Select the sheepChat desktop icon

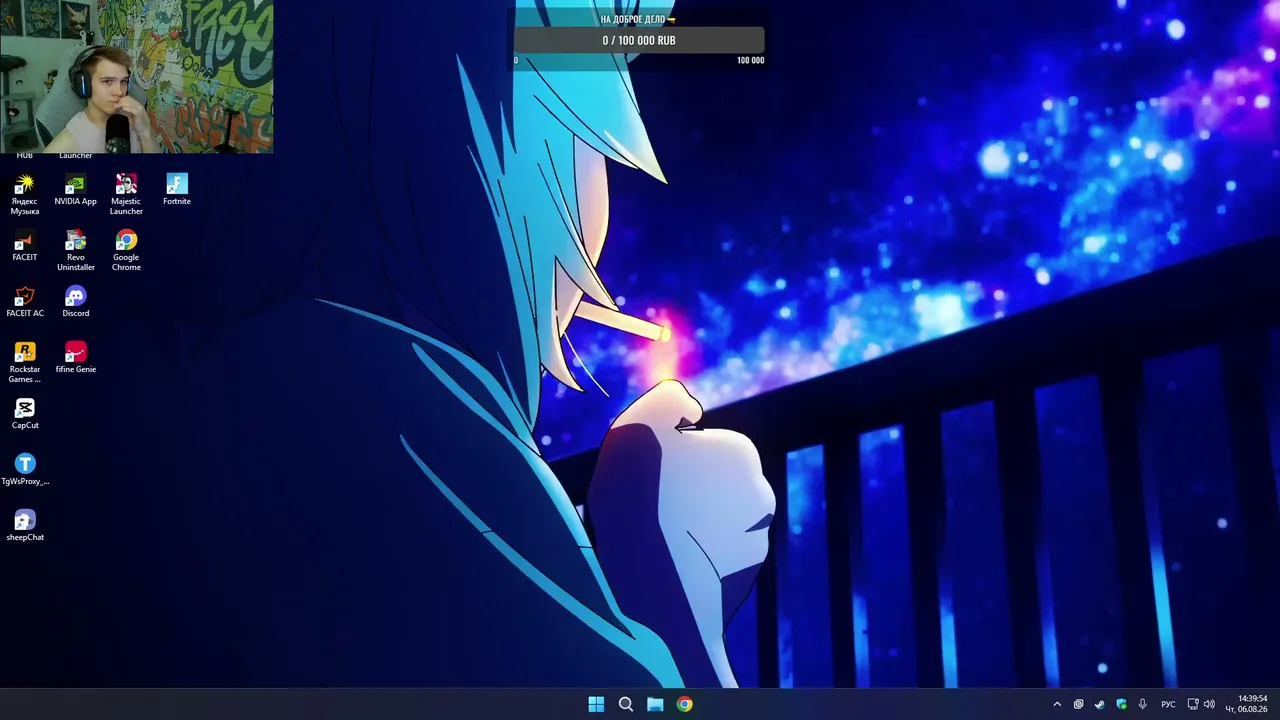coord(25,526)
